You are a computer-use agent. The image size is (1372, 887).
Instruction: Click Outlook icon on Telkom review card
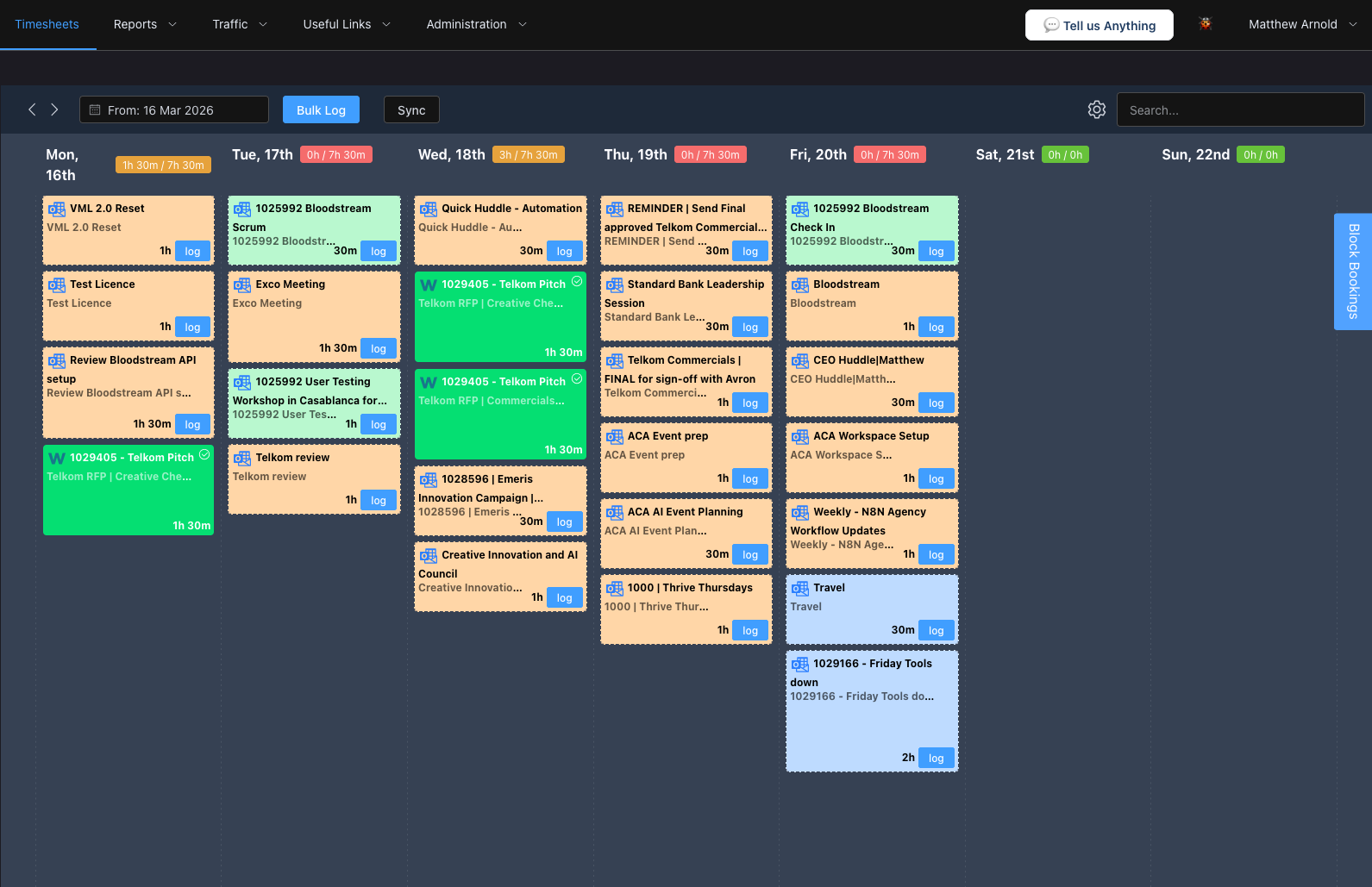[242, 458]
